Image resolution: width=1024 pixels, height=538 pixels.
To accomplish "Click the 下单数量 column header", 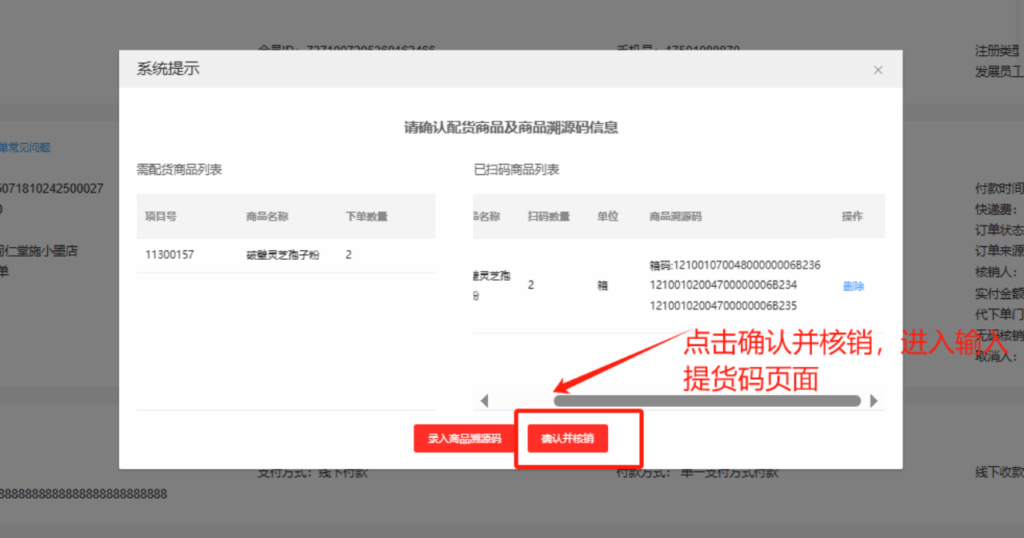I will (366, 216).
